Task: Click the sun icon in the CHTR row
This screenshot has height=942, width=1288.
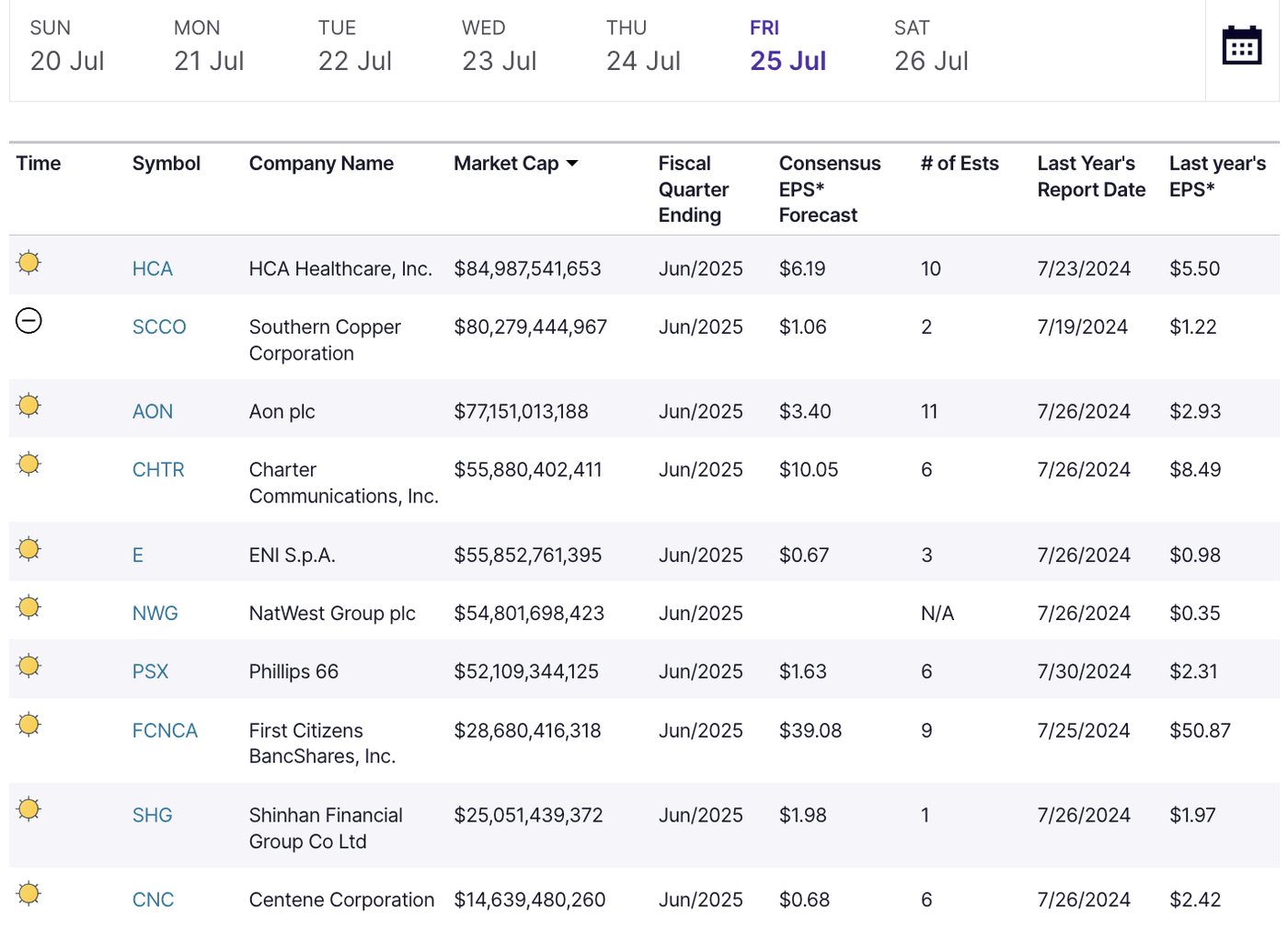Action: [x=29, y=464]
